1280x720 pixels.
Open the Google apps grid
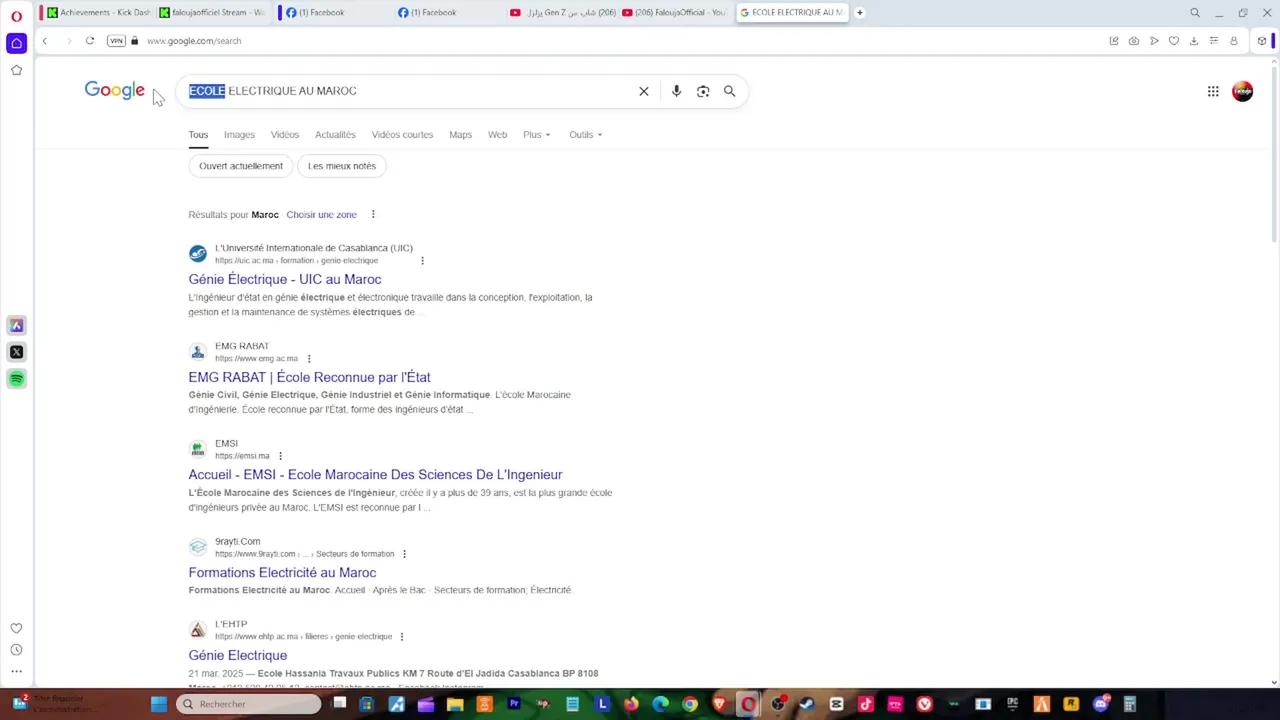tap(1213, 91)
